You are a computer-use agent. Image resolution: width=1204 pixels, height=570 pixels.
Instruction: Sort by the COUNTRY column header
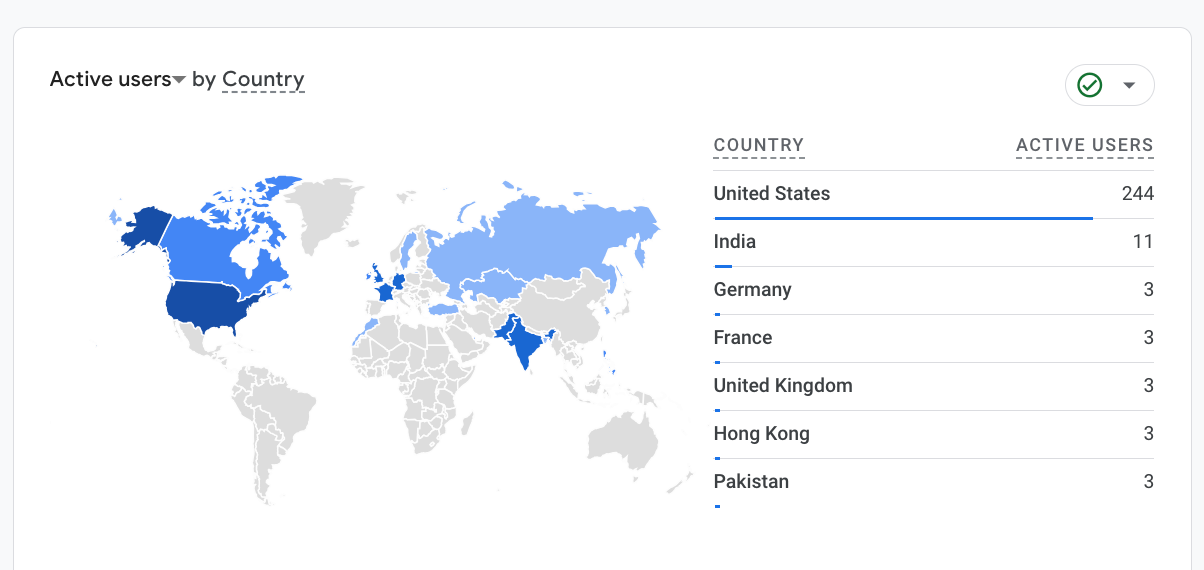click(x=758, y=145)
